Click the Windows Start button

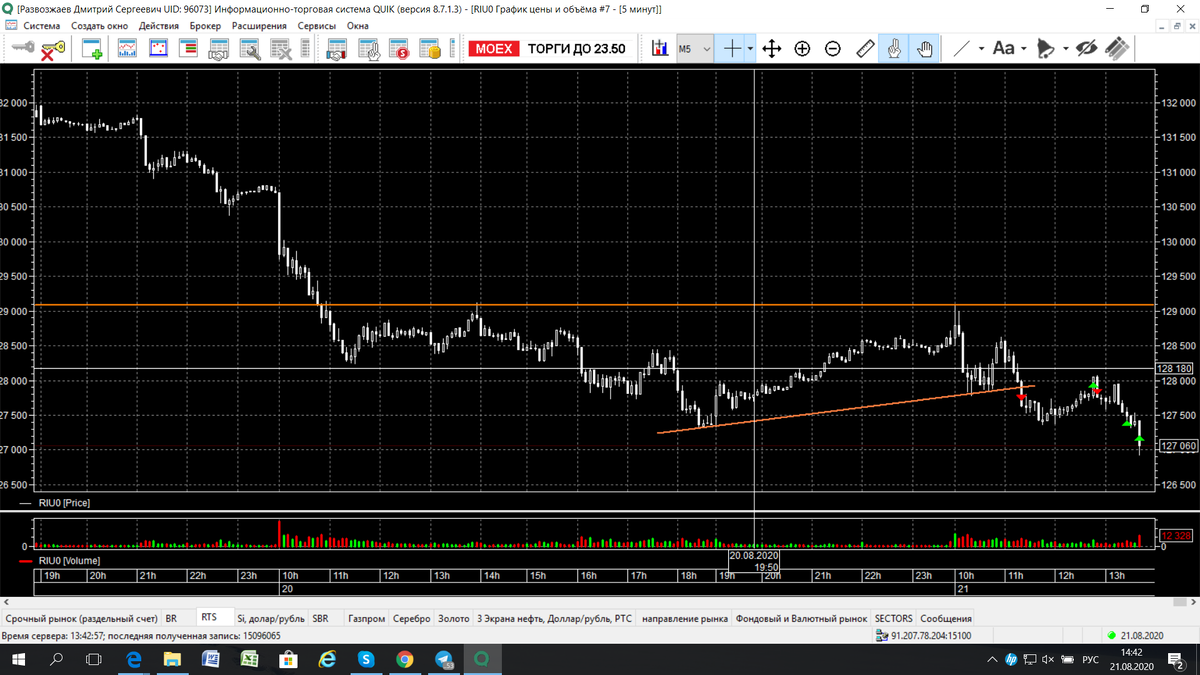[x=19, y=659]
